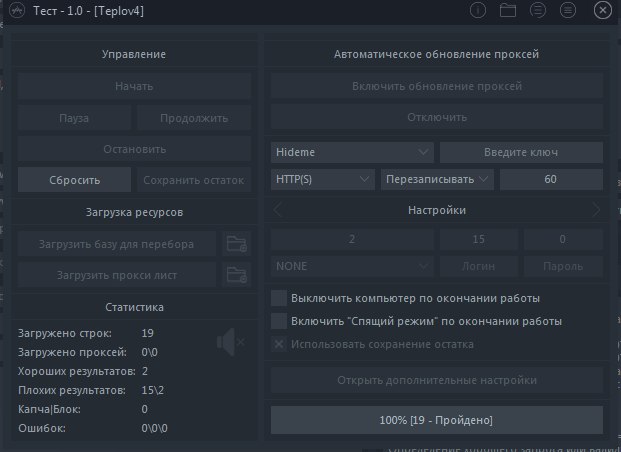Click folder icon beside Загрузить прокси лист
Viewport: 621px width, 452px height.
pos(236,274)
